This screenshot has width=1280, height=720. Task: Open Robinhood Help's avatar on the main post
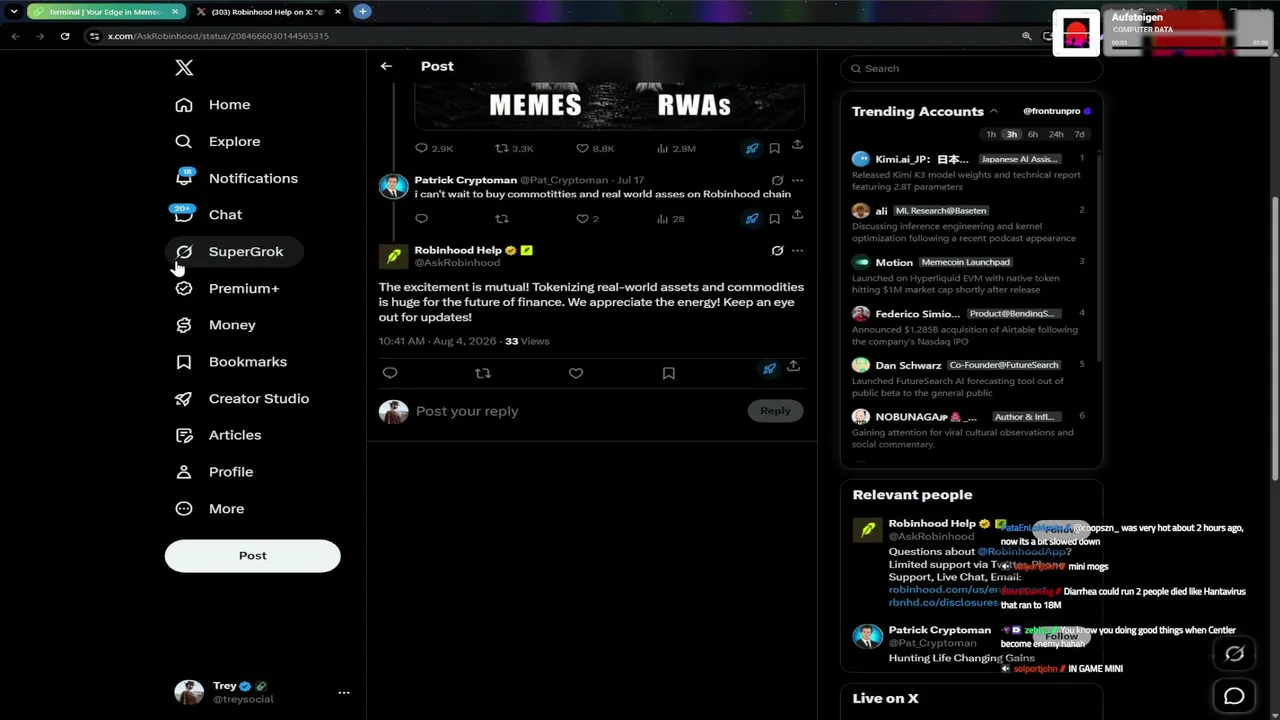pyautogui.click(x=394, y=257)
